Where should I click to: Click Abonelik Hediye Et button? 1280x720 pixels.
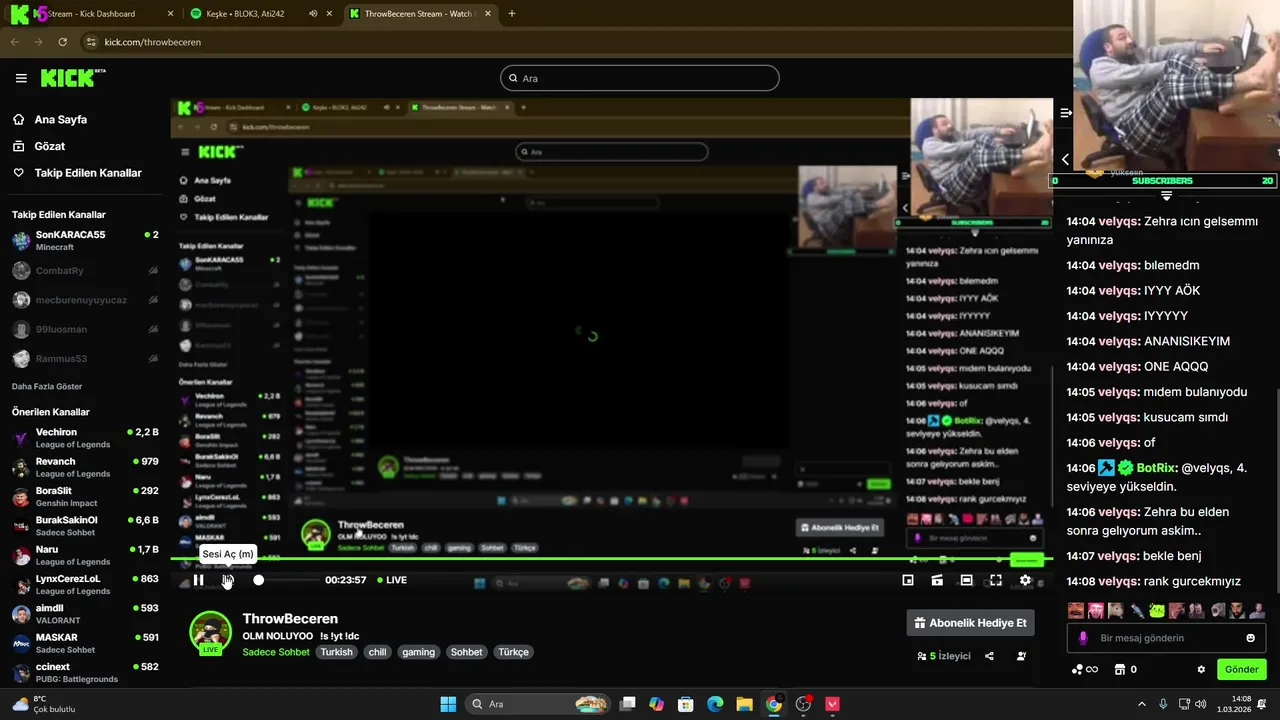tap(970, 623)
